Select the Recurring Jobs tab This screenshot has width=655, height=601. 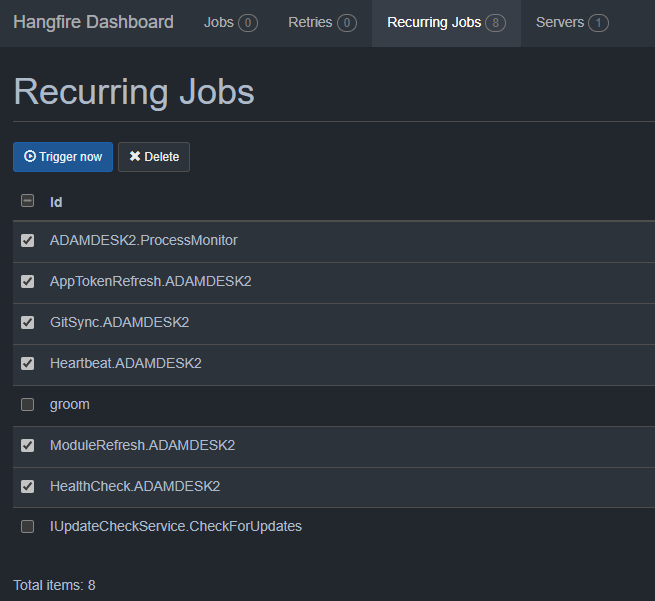pos(446,23)
